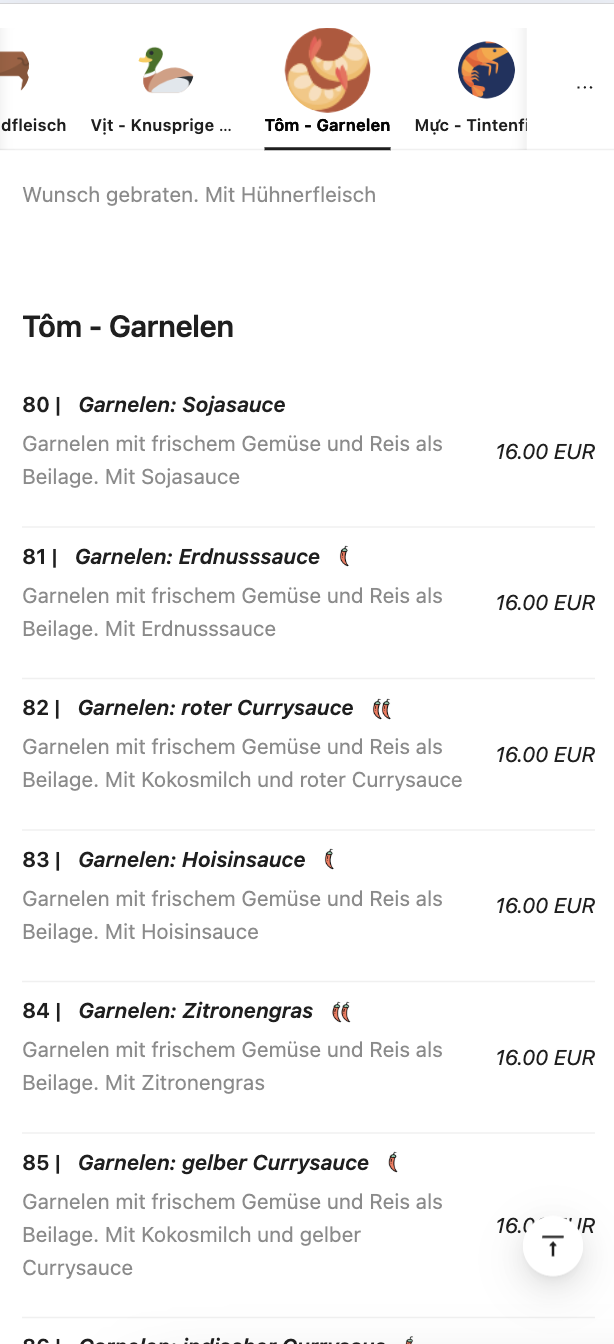Select dish 80 Garnelen: Sojasauce

[182, 405]
